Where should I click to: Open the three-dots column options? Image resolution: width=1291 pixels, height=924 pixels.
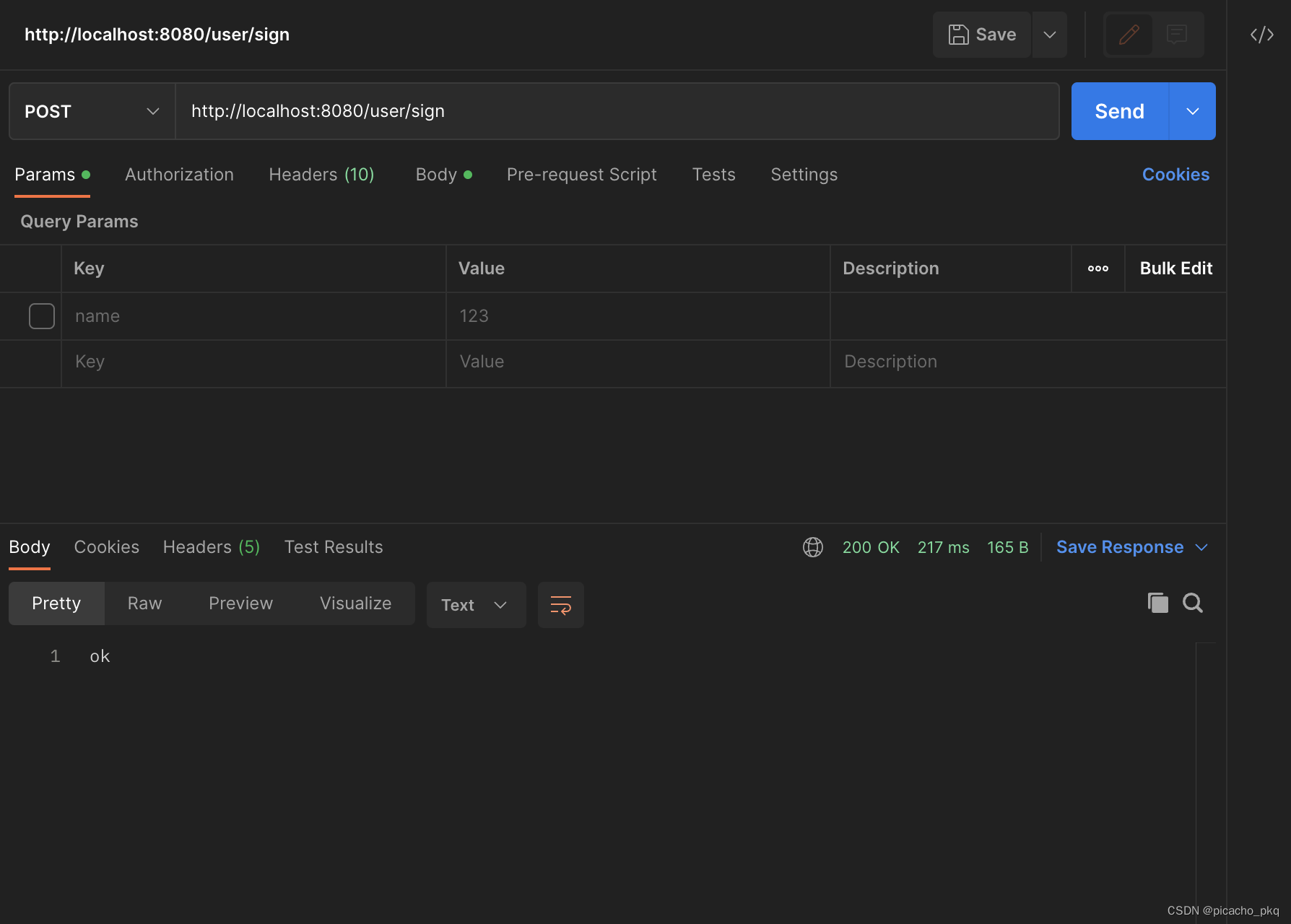pyautogui.click(x=1098, y=269)
